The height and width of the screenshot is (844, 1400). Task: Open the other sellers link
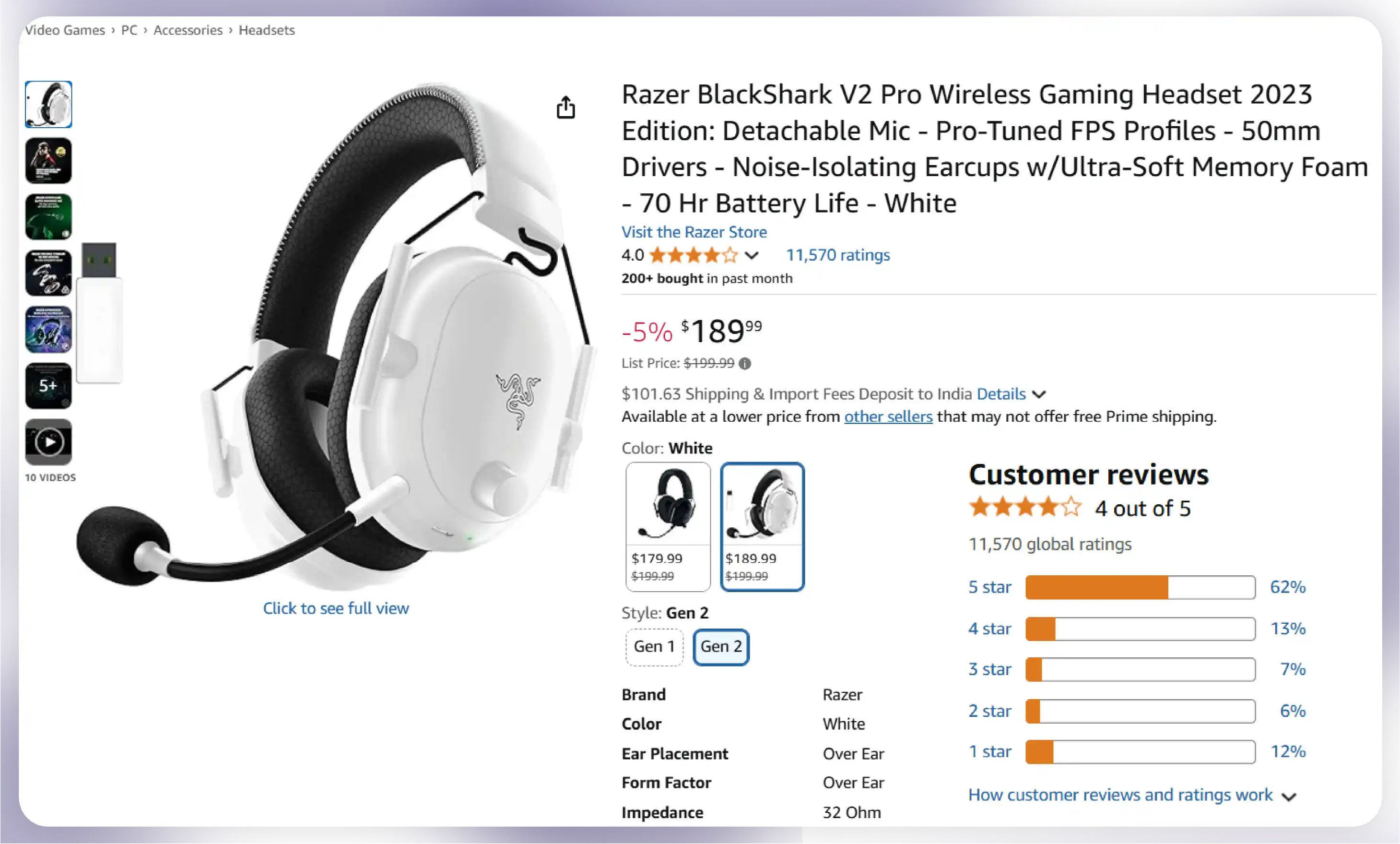888,416
